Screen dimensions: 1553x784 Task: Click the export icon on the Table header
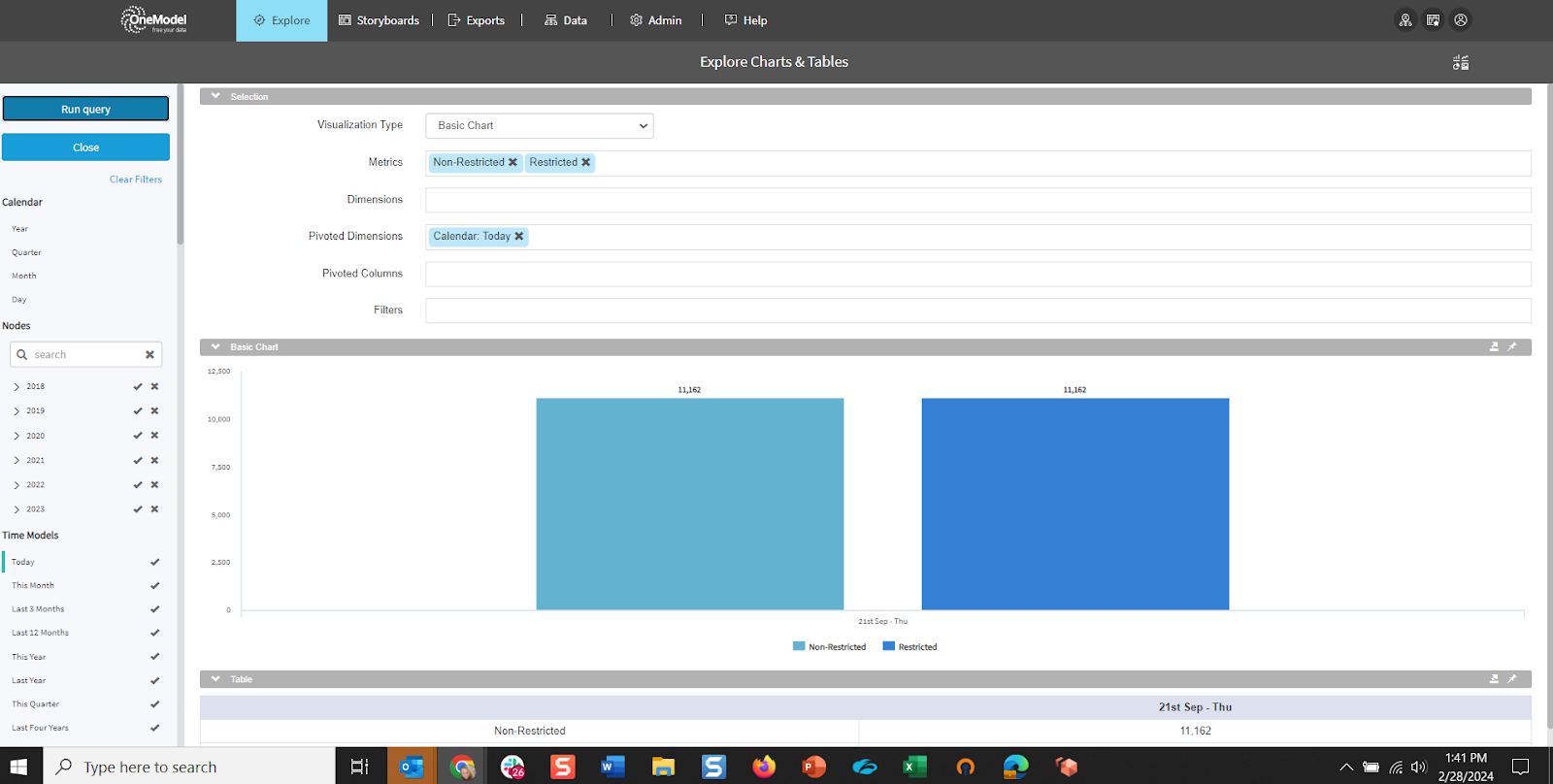(x=1494, y=679)
